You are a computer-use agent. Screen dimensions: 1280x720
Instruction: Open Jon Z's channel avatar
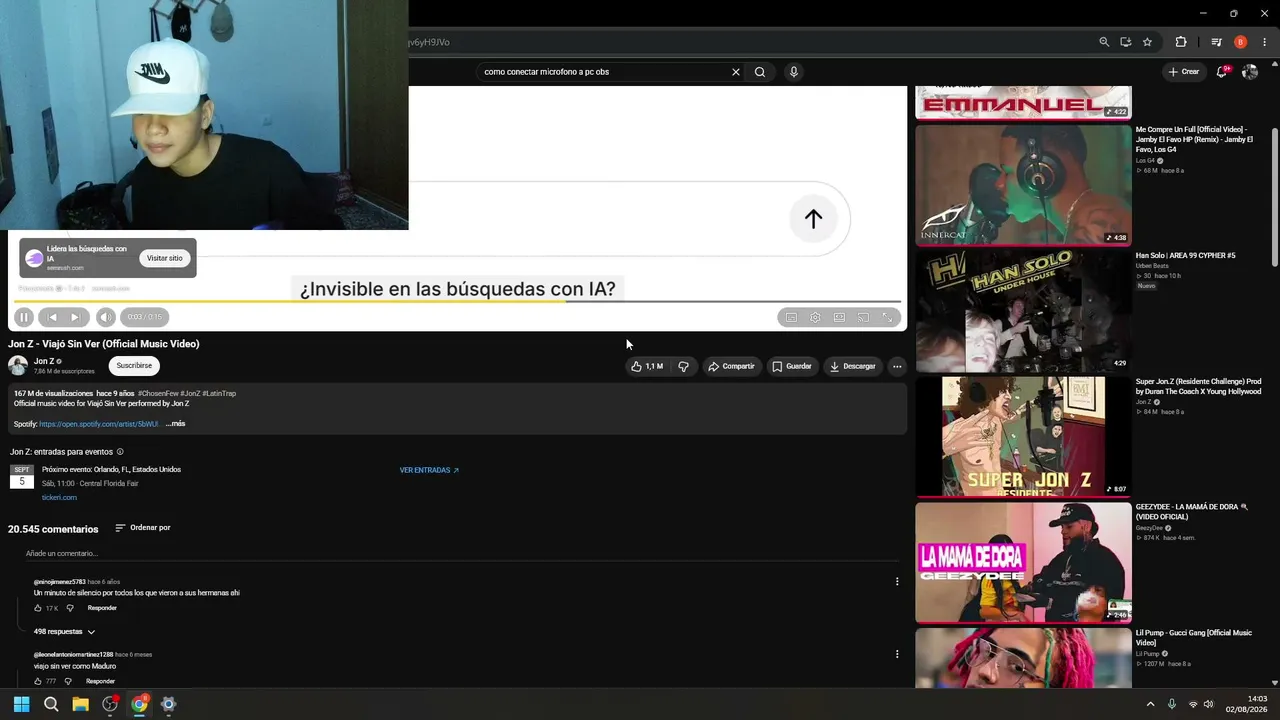click(x=18, y=366)
